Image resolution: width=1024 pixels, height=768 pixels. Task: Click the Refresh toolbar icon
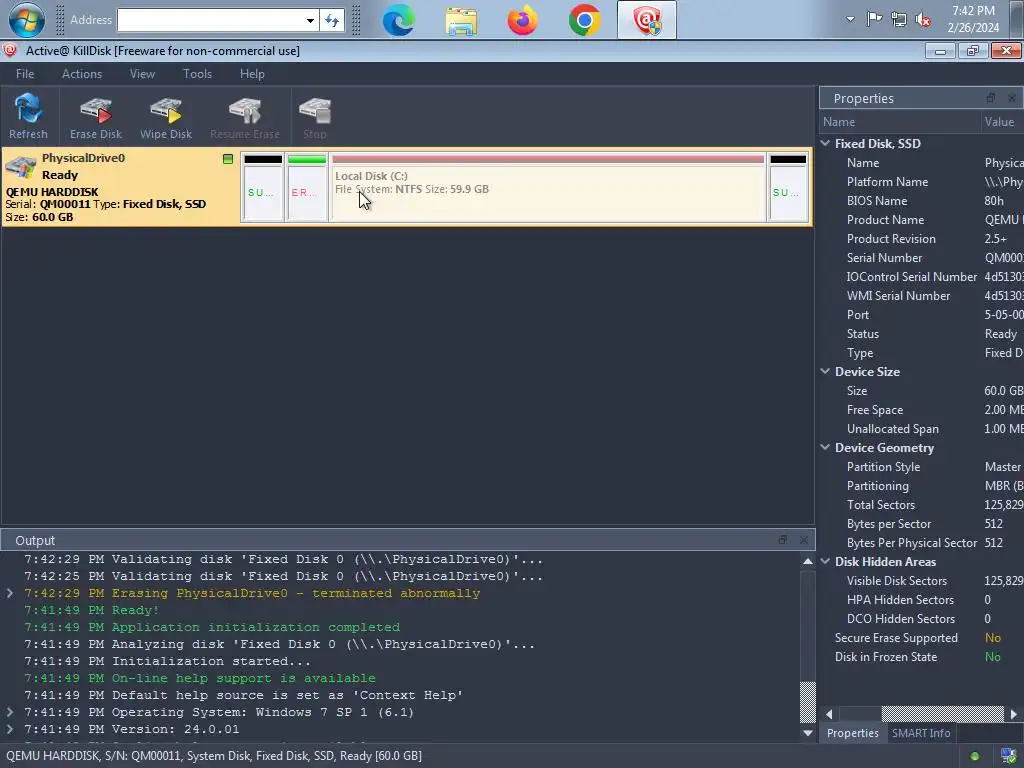point(28,117)
